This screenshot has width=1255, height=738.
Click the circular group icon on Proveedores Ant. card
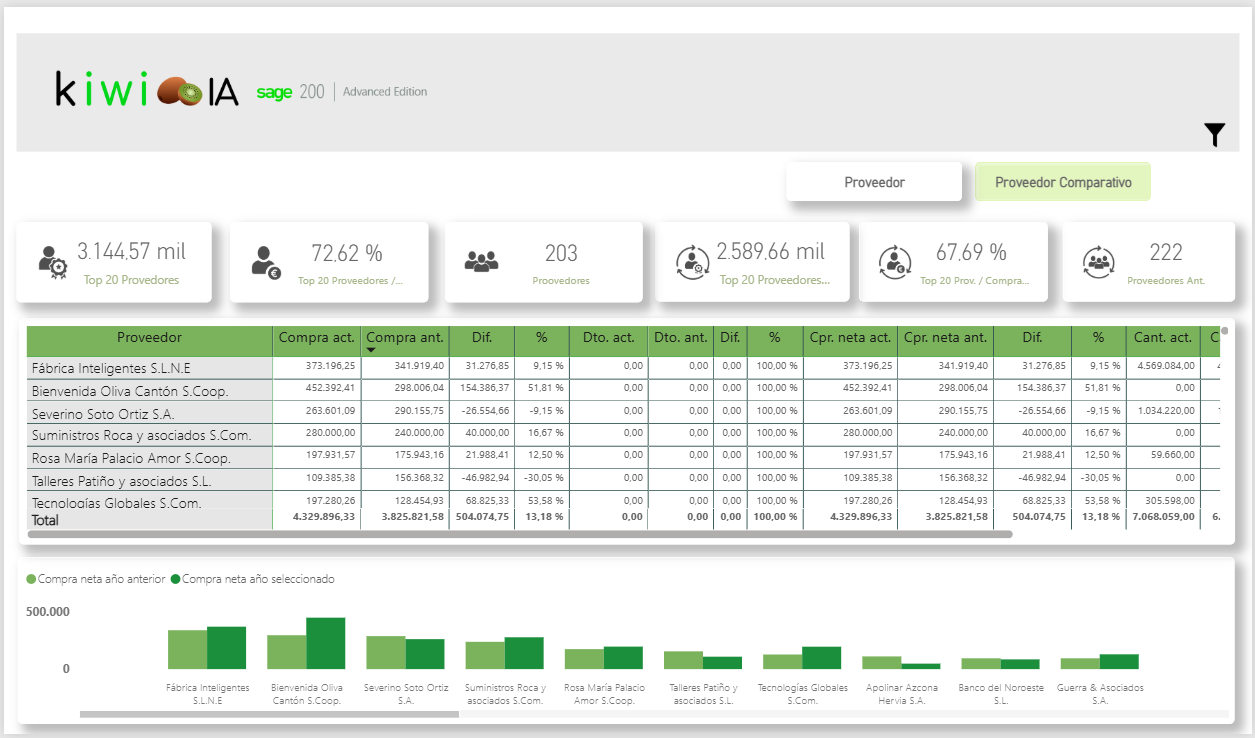point(1098,261)
